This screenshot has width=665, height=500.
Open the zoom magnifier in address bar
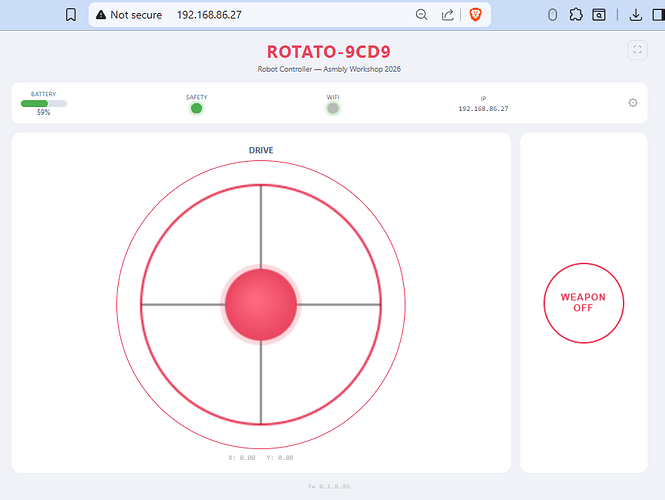coord(422,15)
